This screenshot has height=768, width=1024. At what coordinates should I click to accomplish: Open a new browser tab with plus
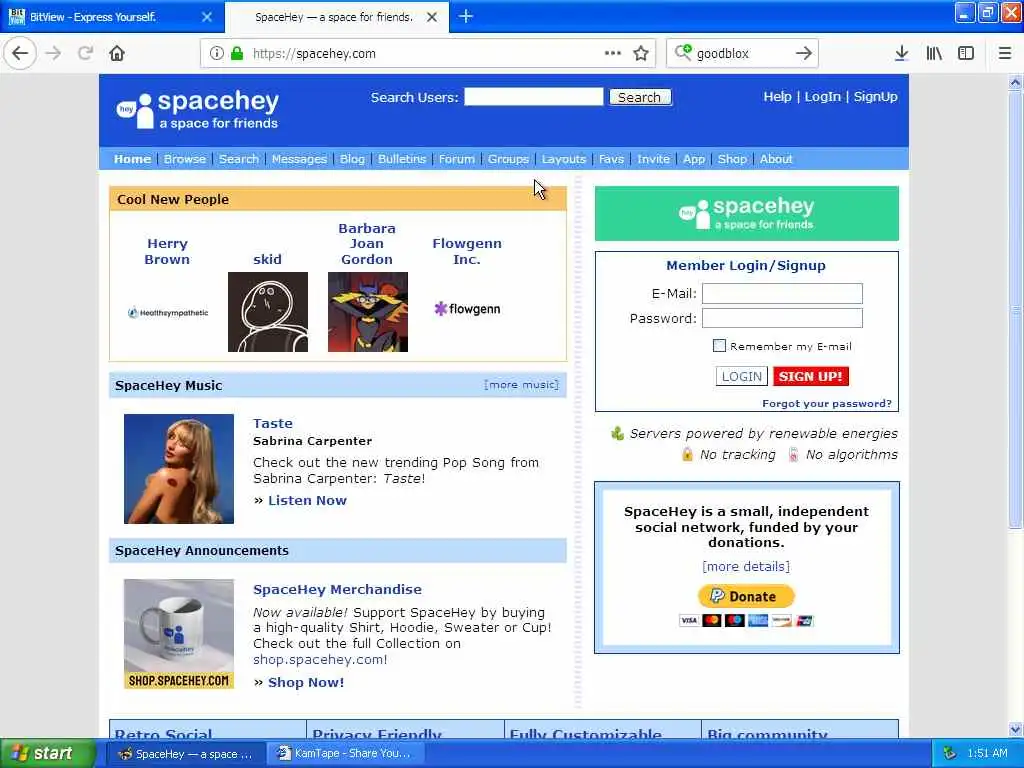pos(466,16)
